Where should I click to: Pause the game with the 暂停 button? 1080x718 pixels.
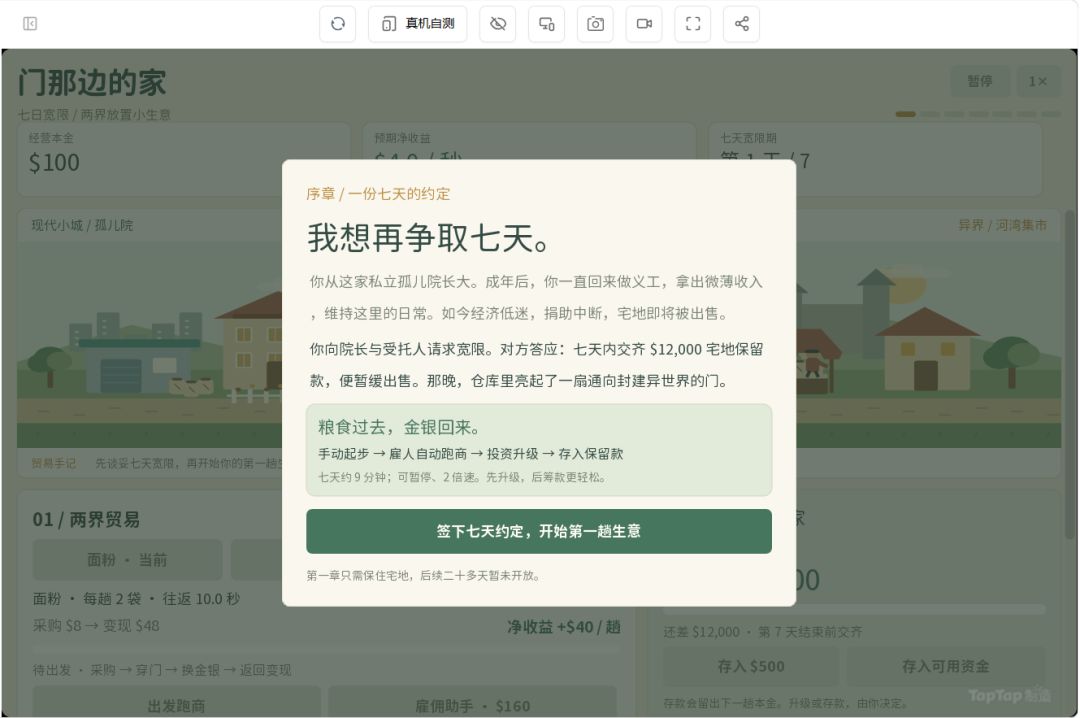point(979,81)
